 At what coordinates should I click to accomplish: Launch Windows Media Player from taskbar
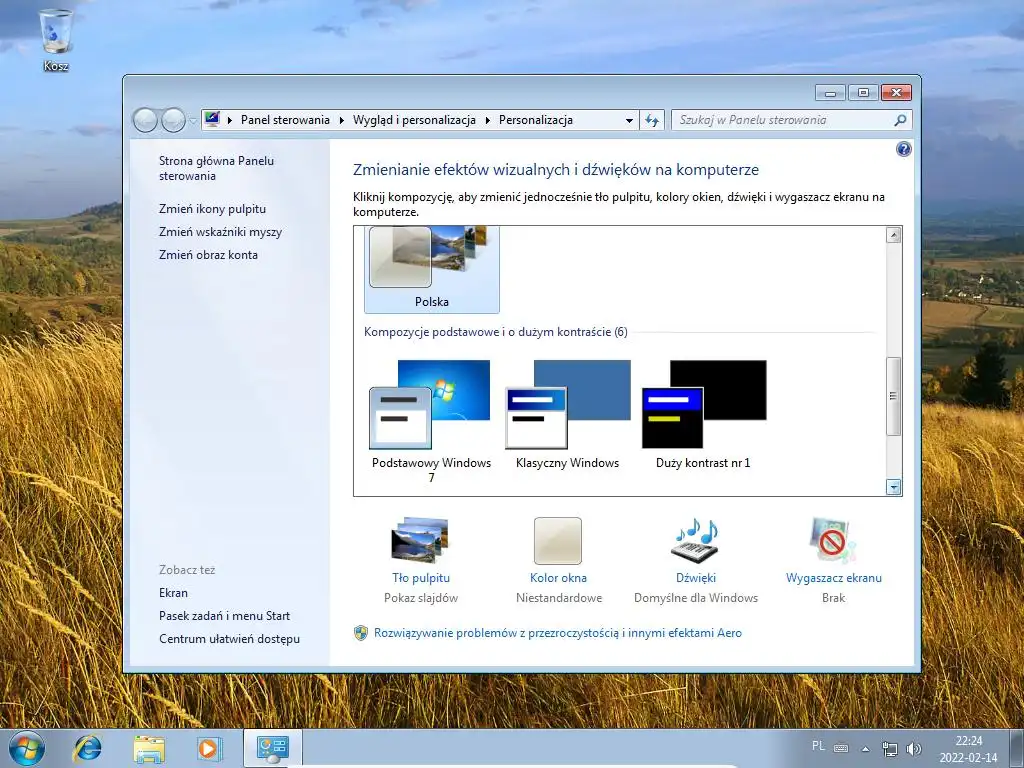click(x=209, y=748)
